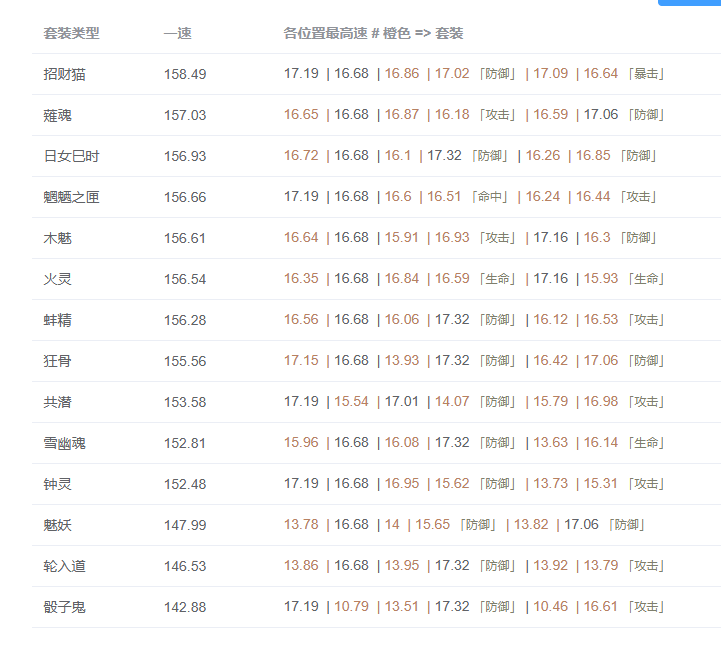Image resolution: width=721 pixels, height=649 pixels.
Task: Select the 轮入道 row name
Action: [64, 566]
